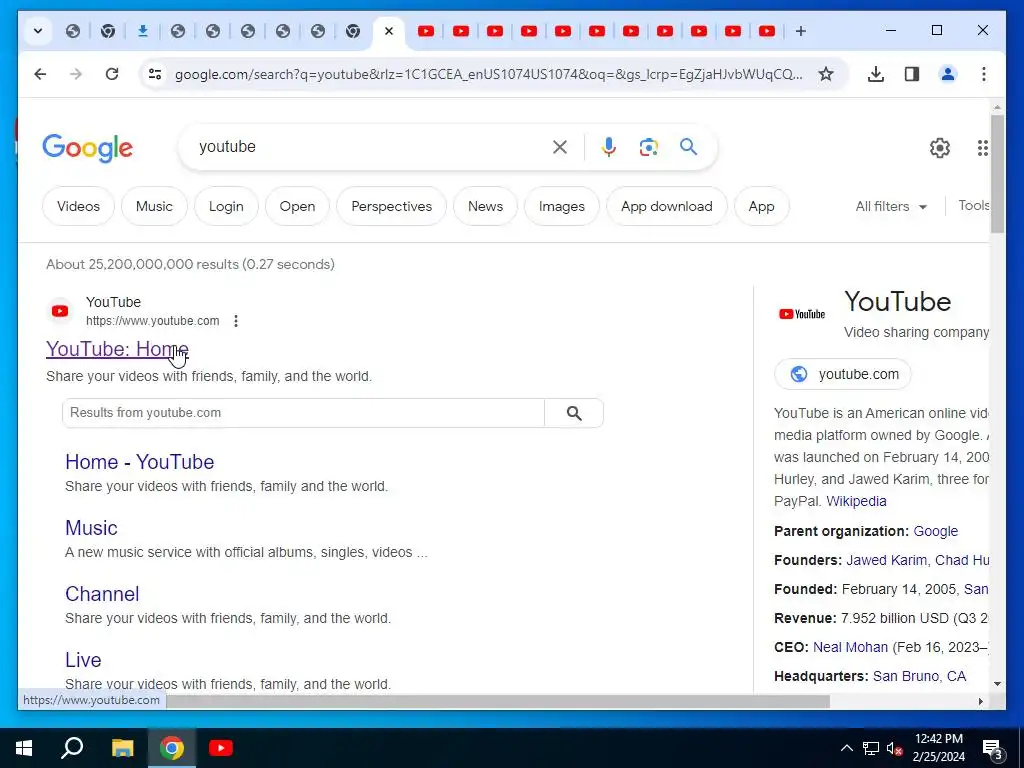Open the notification center with 3 notifications
The image size is (1024, 768).
[993, 749]
